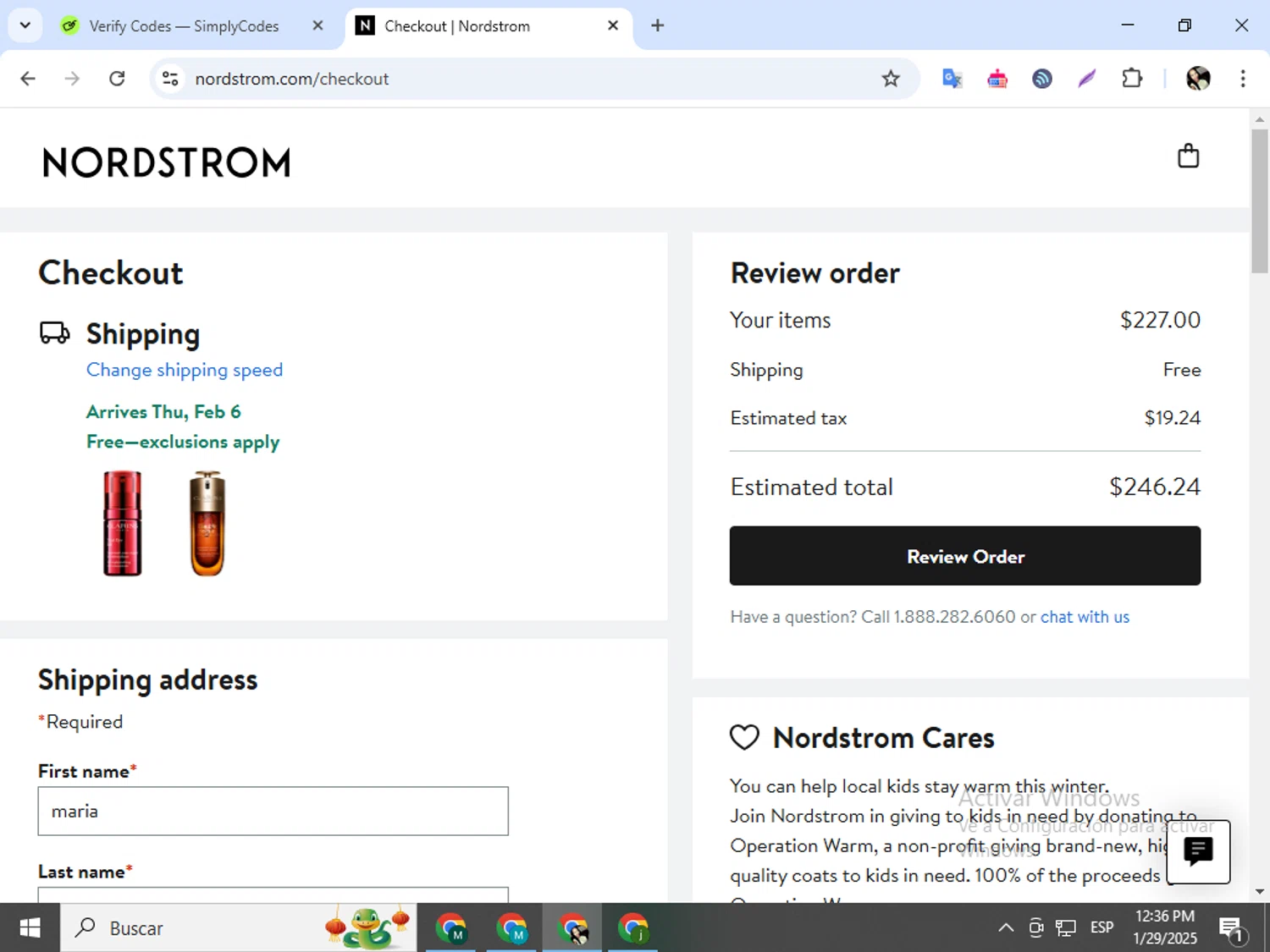View site information icon in address bar
This screenshot has width=1270, height=952.
[170, 79]
